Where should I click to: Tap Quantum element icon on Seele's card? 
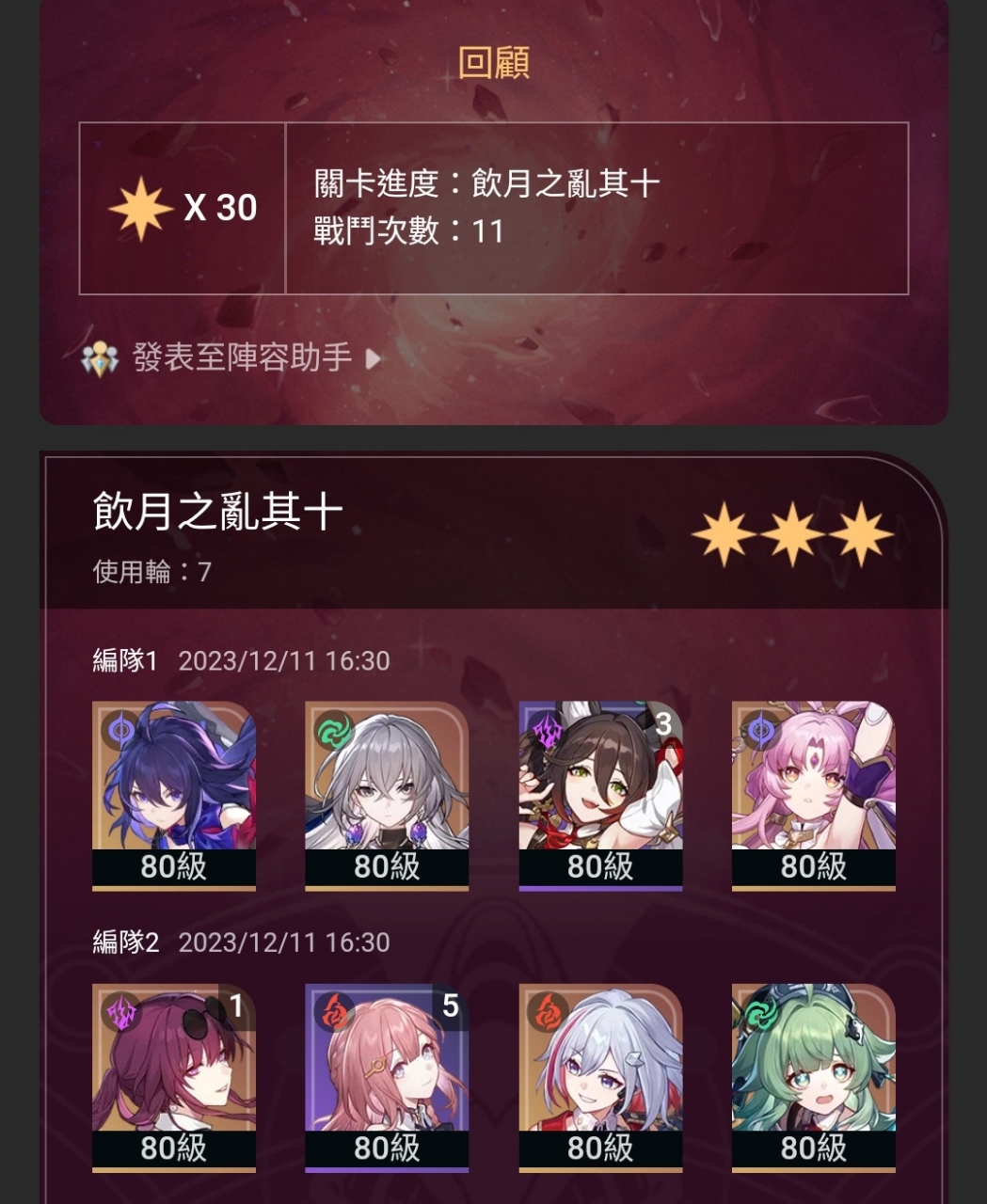(x=122, y=730)
